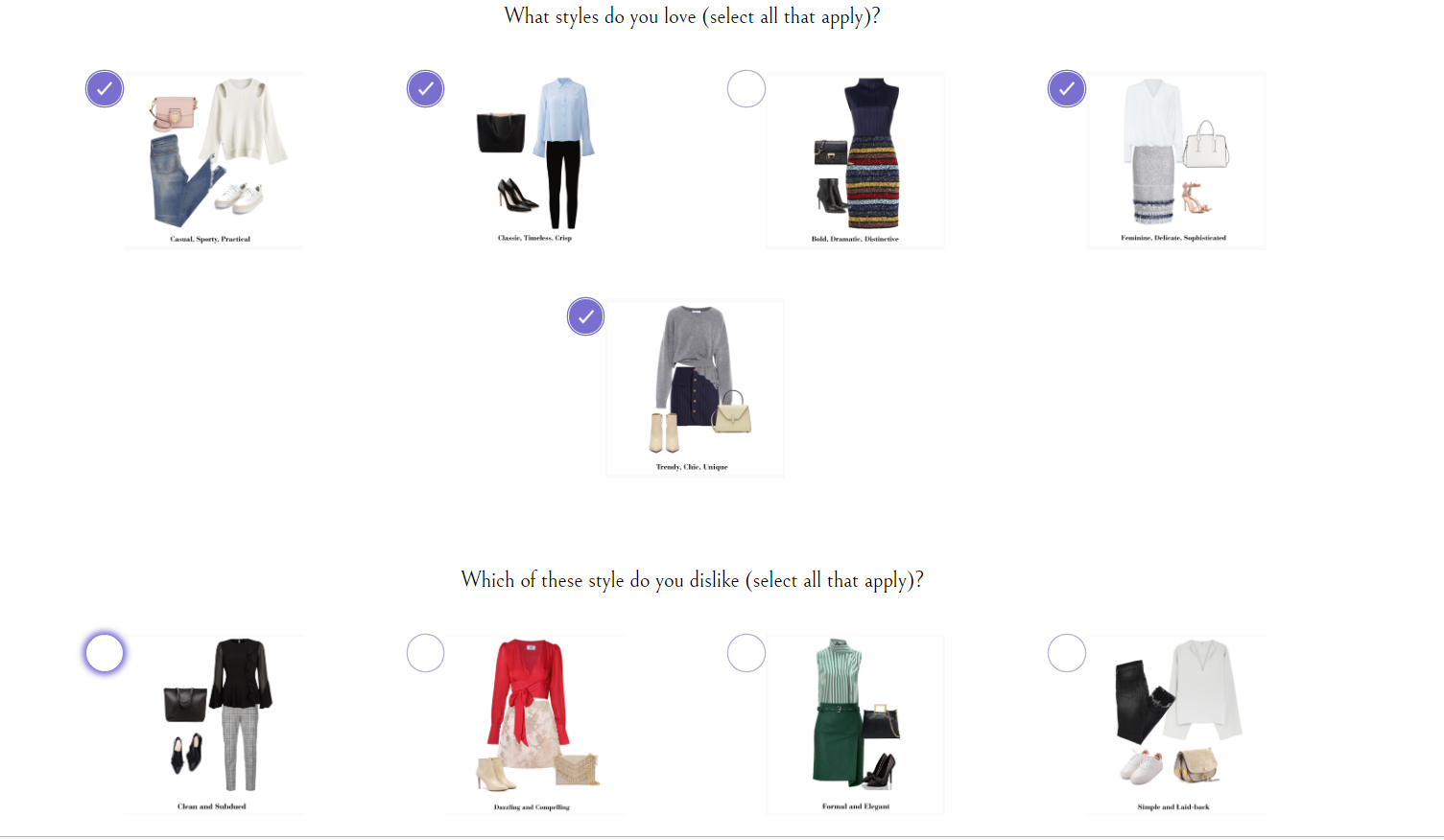The image size is (1444, 840).
Task: Click the Bold, Dramatic, Distinctive caption
Action: tap(855, 239)
